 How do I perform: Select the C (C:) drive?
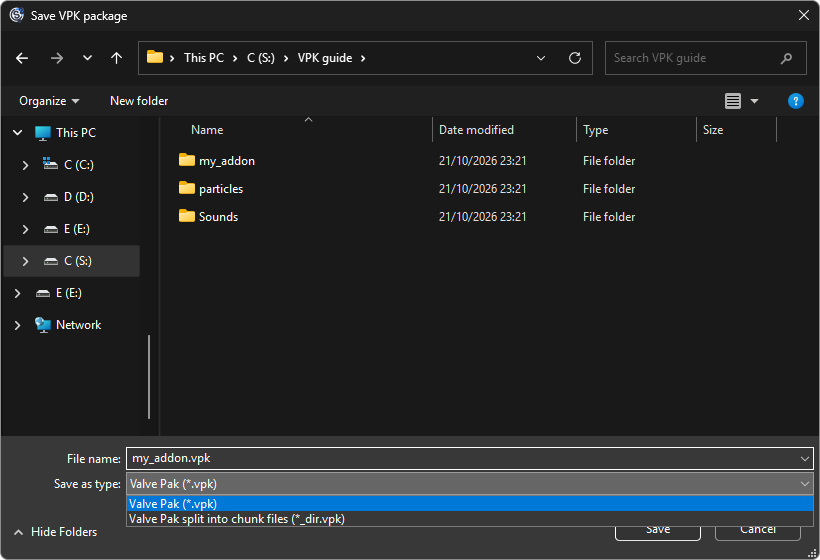click(x=78, y=165)
